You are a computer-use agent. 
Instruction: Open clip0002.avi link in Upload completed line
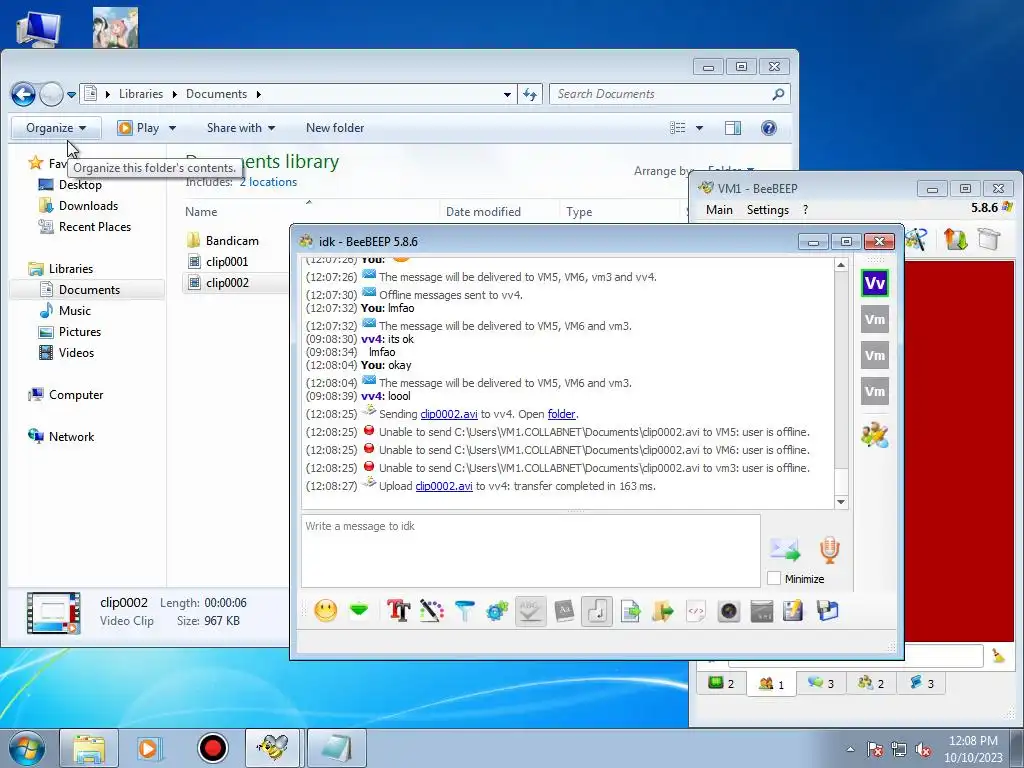[x=443, y=486]
